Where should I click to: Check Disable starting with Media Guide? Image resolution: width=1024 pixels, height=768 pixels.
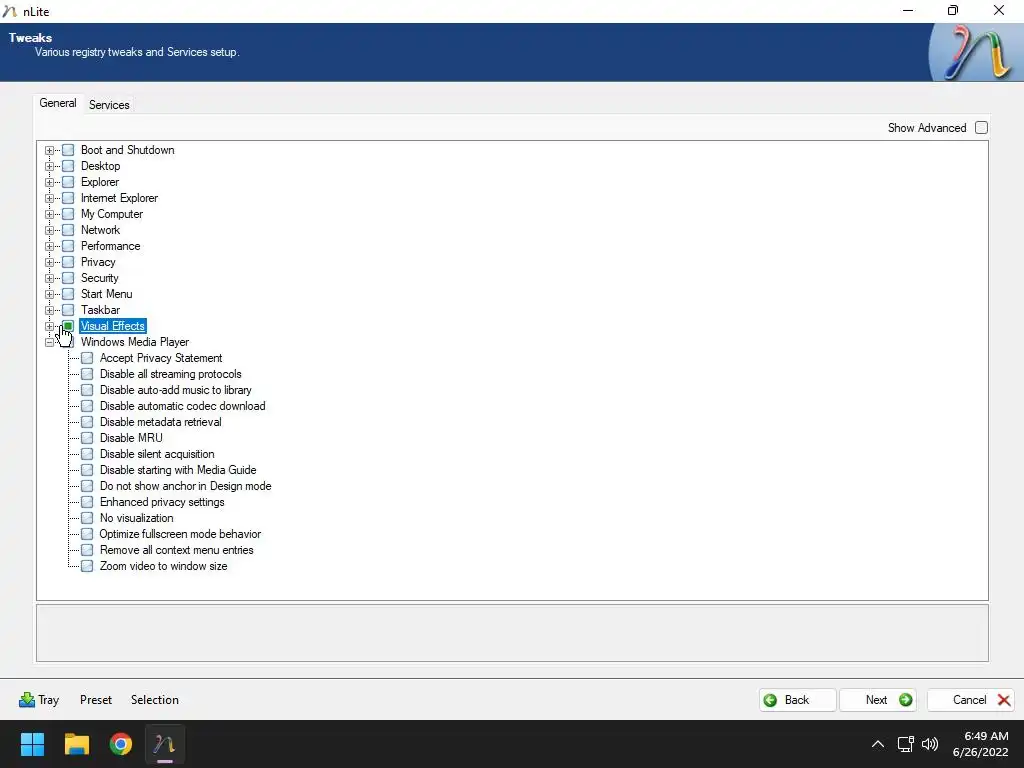point(87,470)
